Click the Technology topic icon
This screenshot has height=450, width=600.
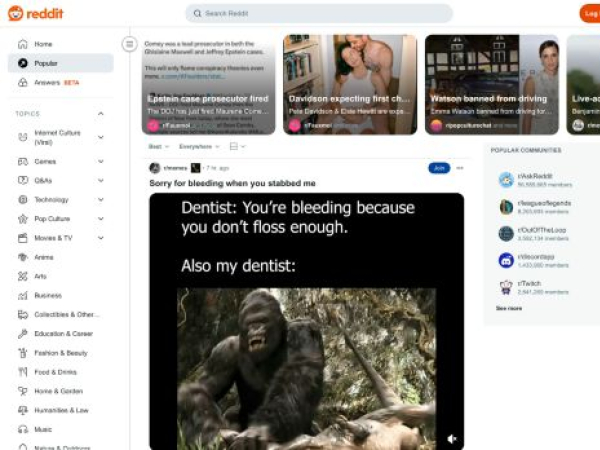(23, 199)
